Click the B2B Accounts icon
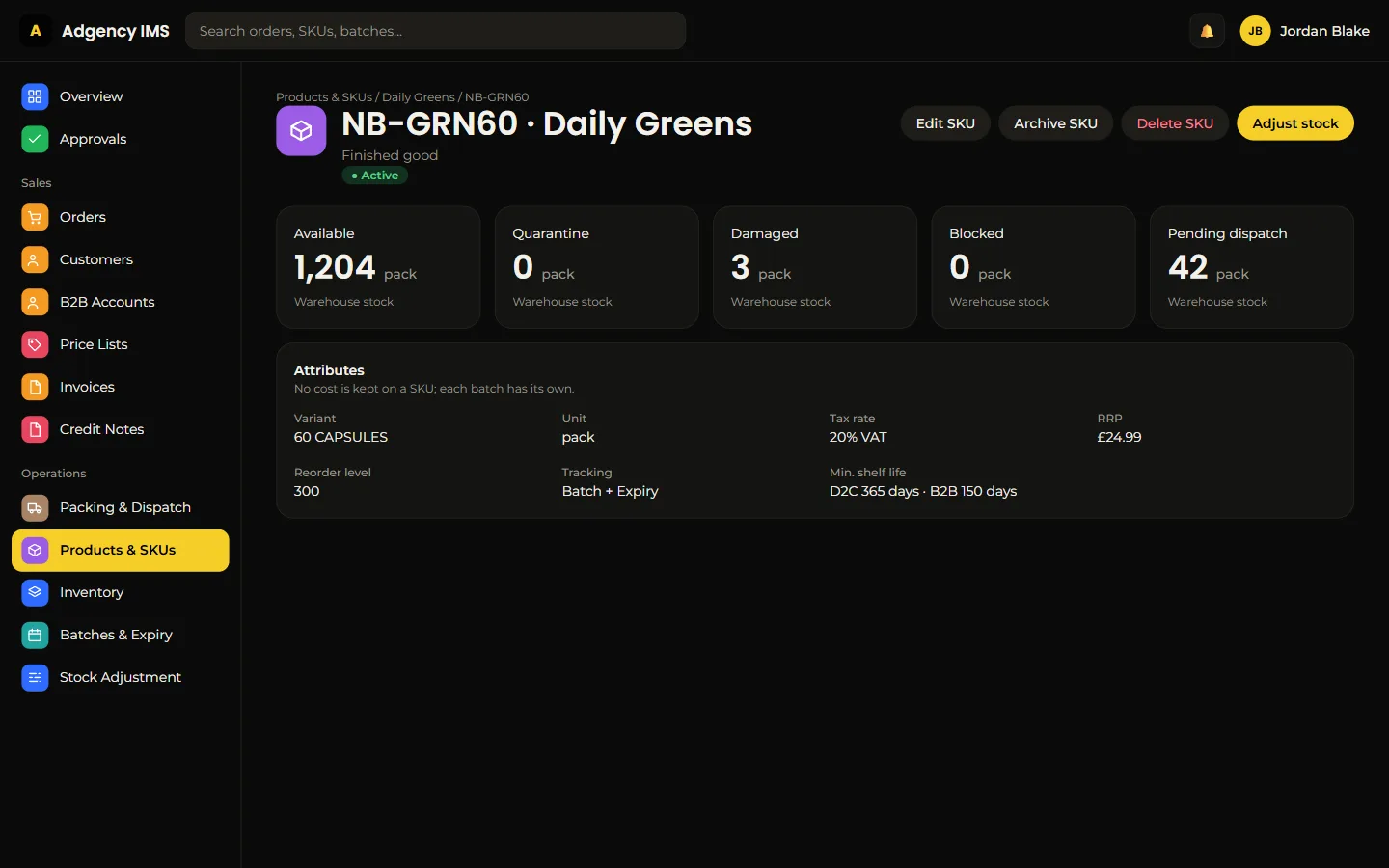The height and width of the screenshot is (868, 1389). click(35, 302)
